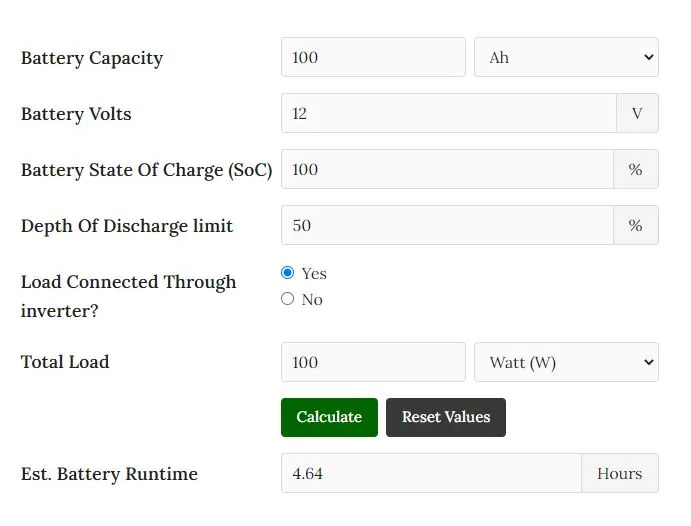Click the Total Load value field
Screen dimensions: 691x526
coord(373,362)
